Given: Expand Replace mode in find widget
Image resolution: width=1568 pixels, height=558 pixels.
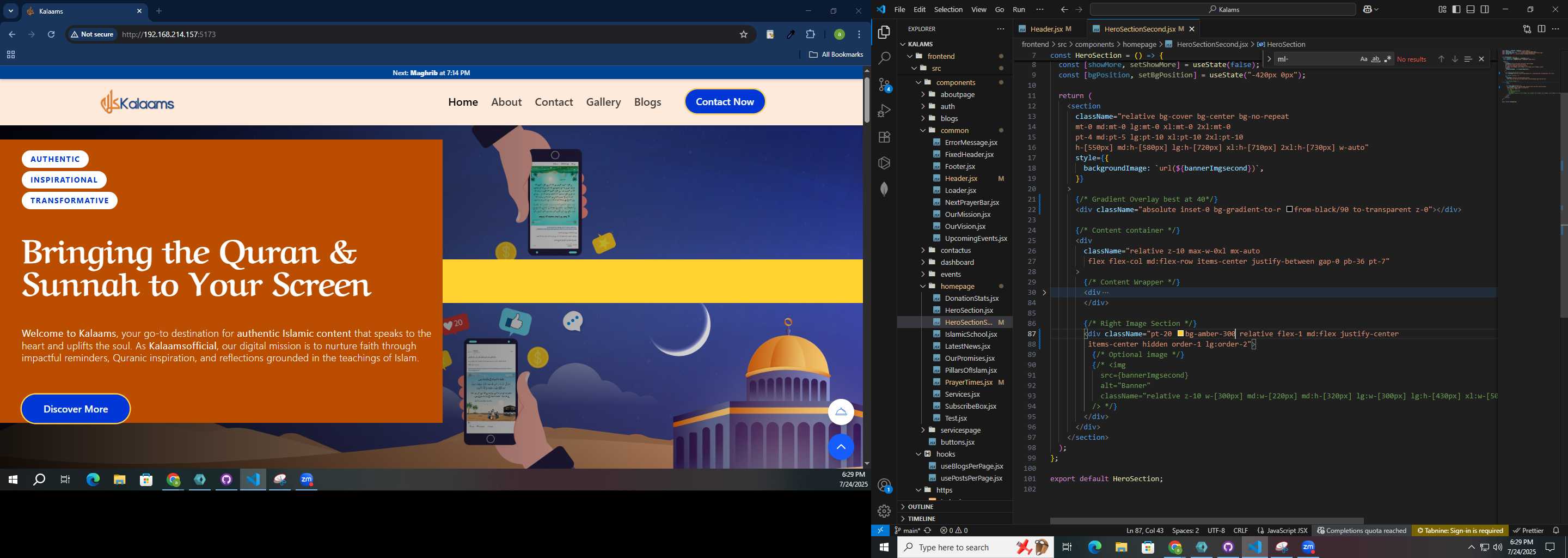Looking at the screenshot, I should click(x=1269, y=59).
